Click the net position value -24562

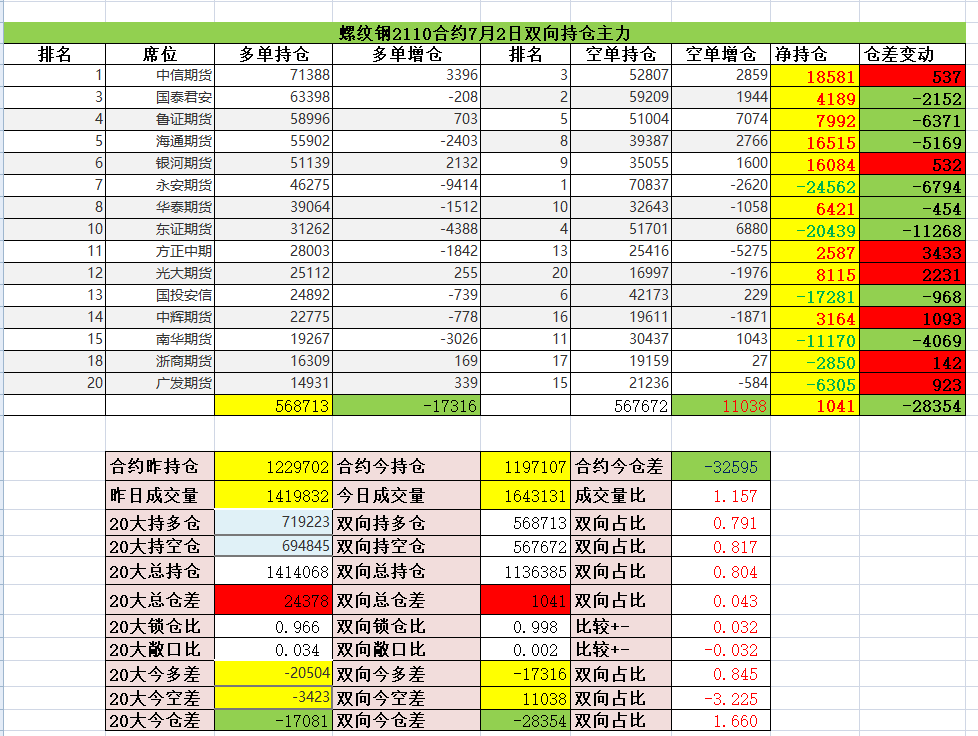pos(815,186)
